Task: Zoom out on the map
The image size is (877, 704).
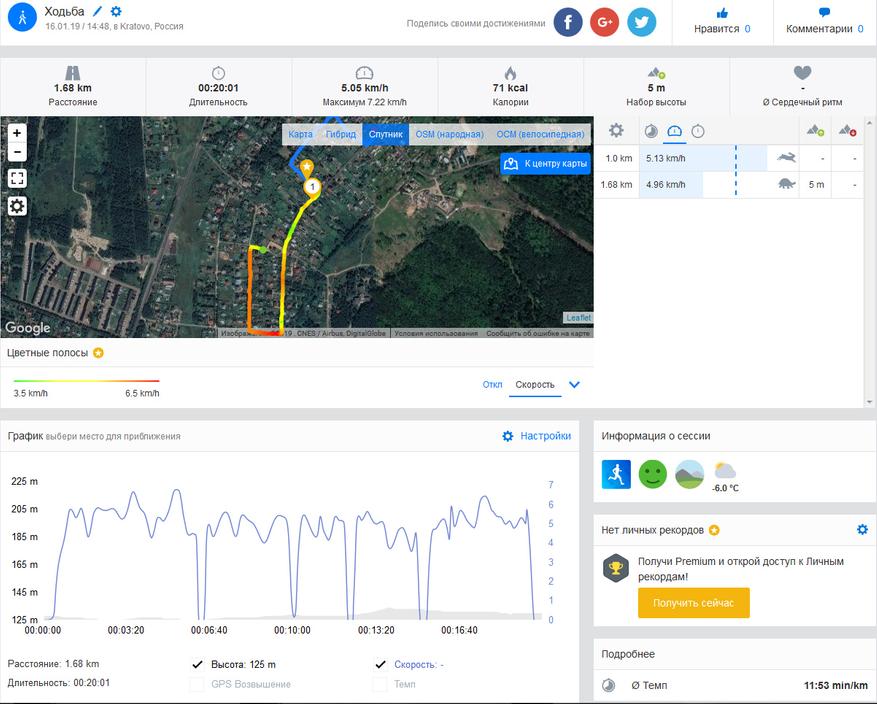Action: tap(17, 152)
